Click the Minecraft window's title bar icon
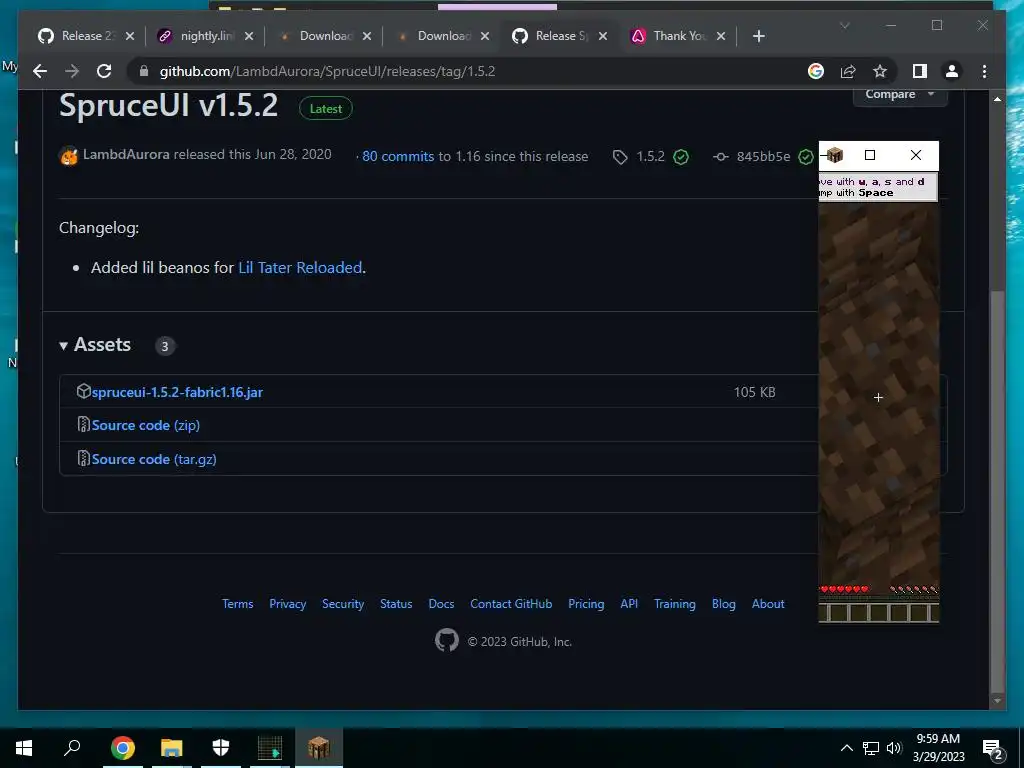Image resolution: width=1024 pixels, height=768 pixels. click(x=835, y=155)
